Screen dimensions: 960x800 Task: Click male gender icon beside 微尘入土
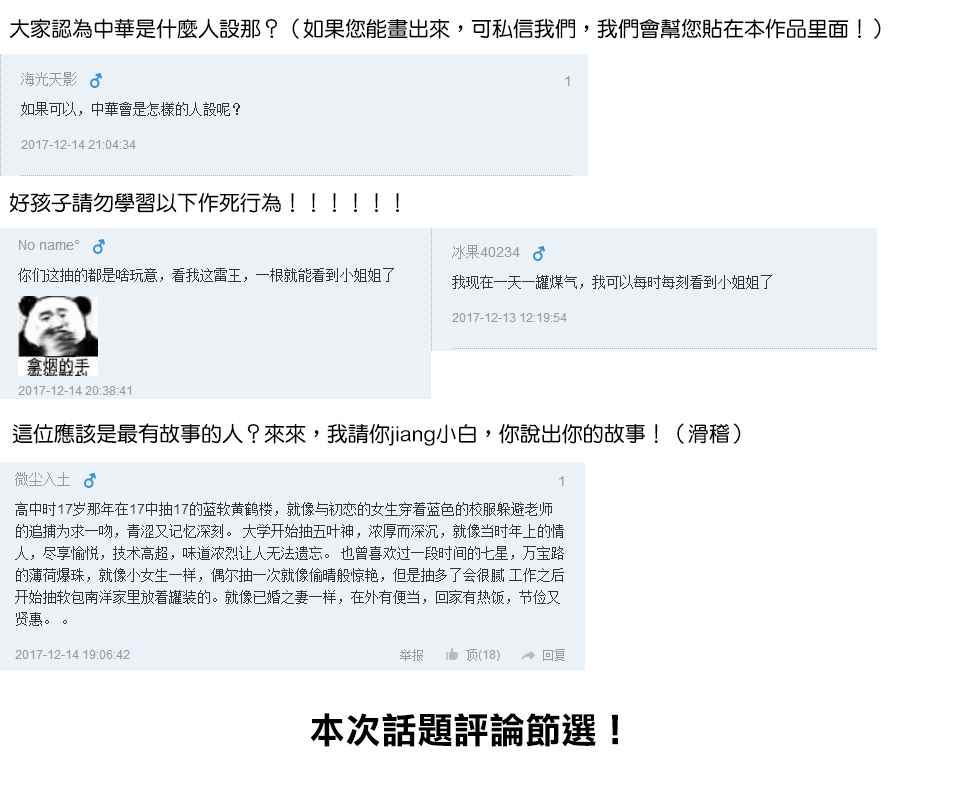(90, 480)
